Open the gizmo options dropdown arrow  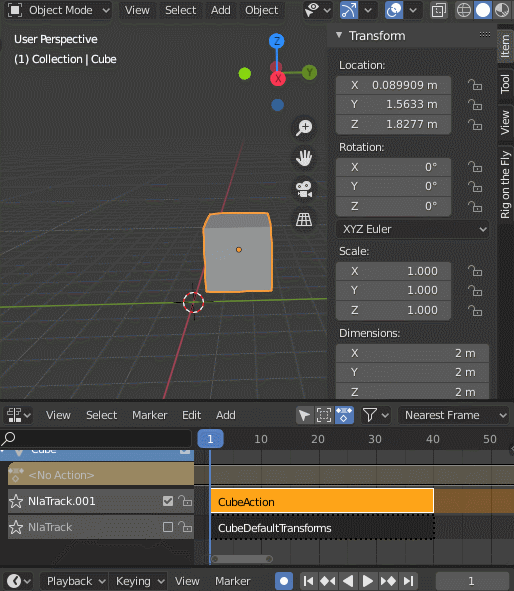coord(368,10)
